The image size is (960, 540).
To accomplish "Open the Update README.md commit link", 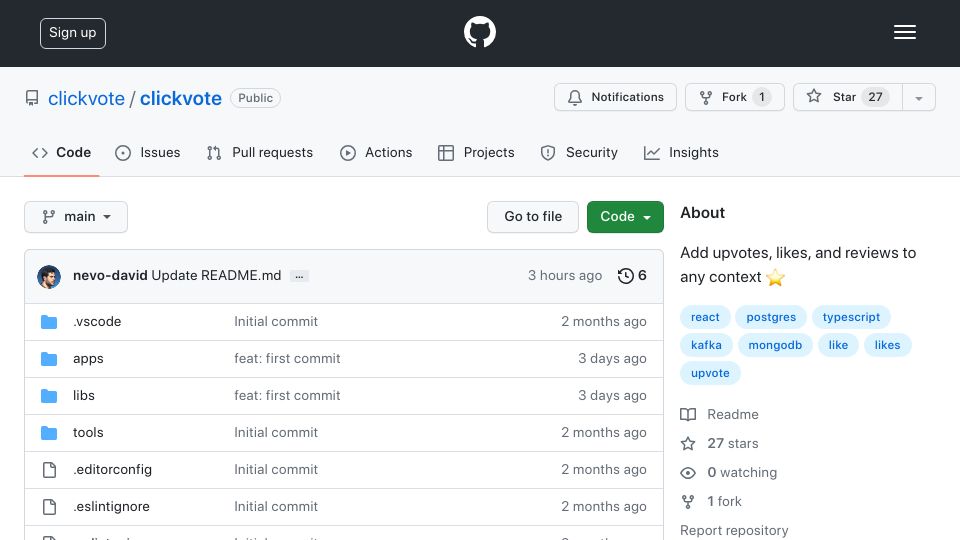I will (x=216, y=276).
